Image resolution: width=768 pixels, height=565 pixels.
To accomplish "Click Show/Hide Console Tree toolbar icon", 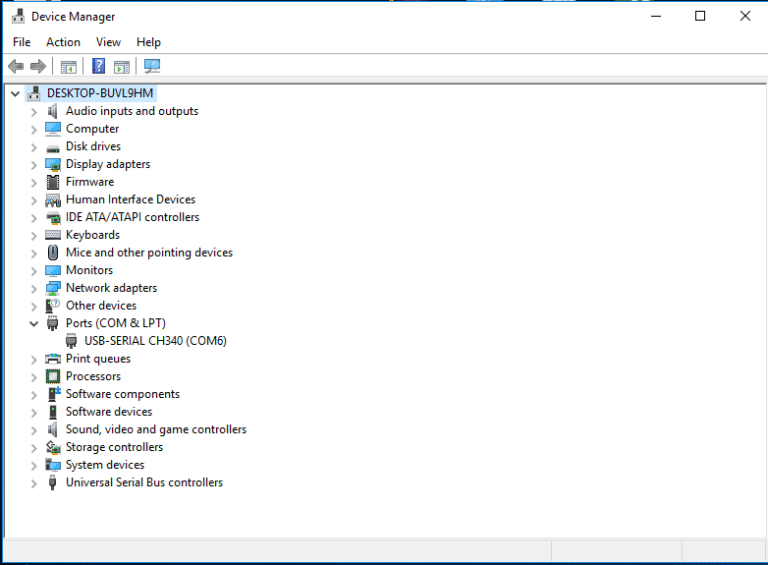I will coord(68,67).
